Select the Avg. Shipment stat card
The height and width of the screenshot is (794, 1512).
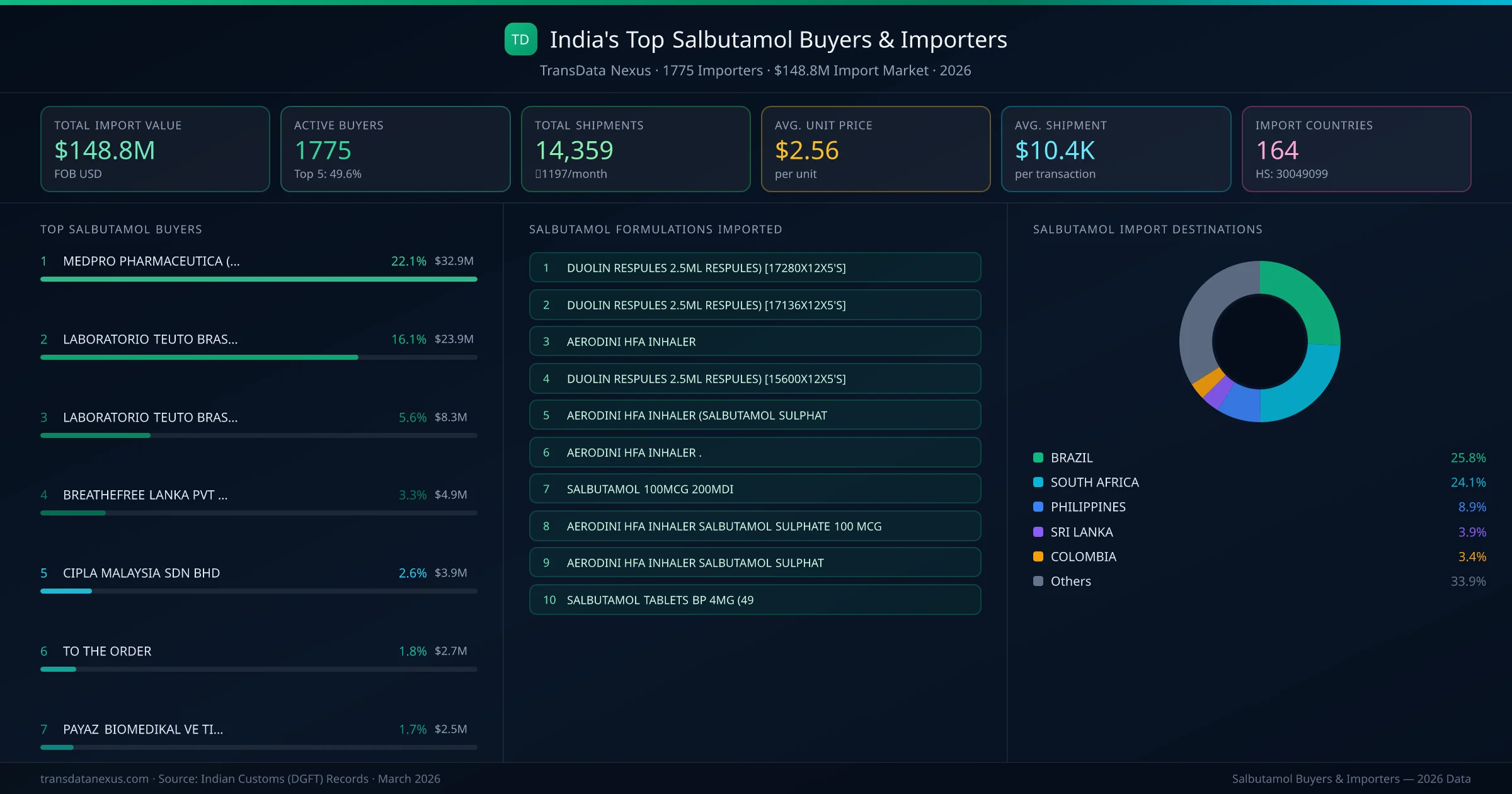click(x=1116, y=149)
